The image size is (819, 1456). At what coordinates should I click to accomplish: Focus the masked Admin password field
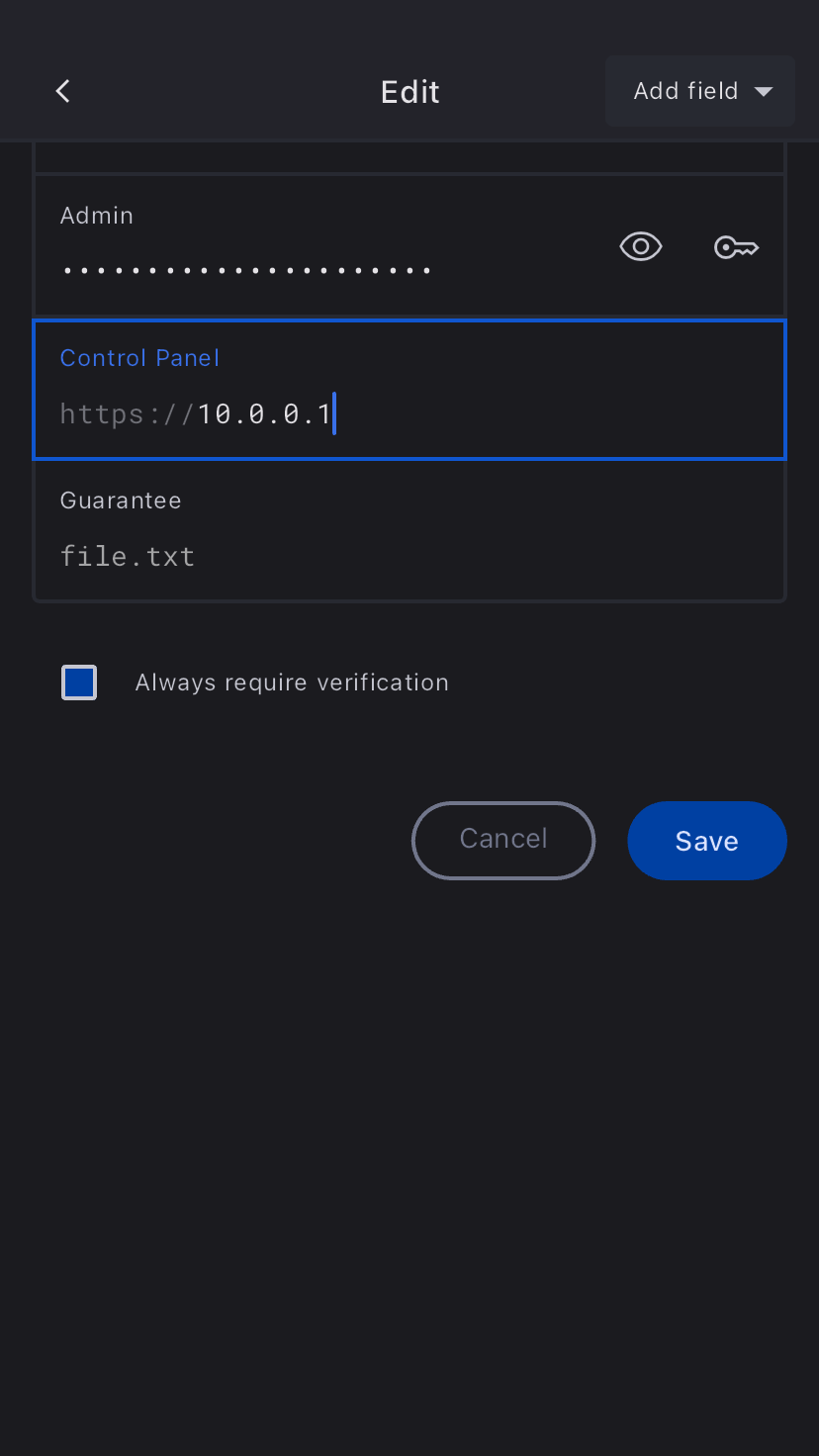246,269
